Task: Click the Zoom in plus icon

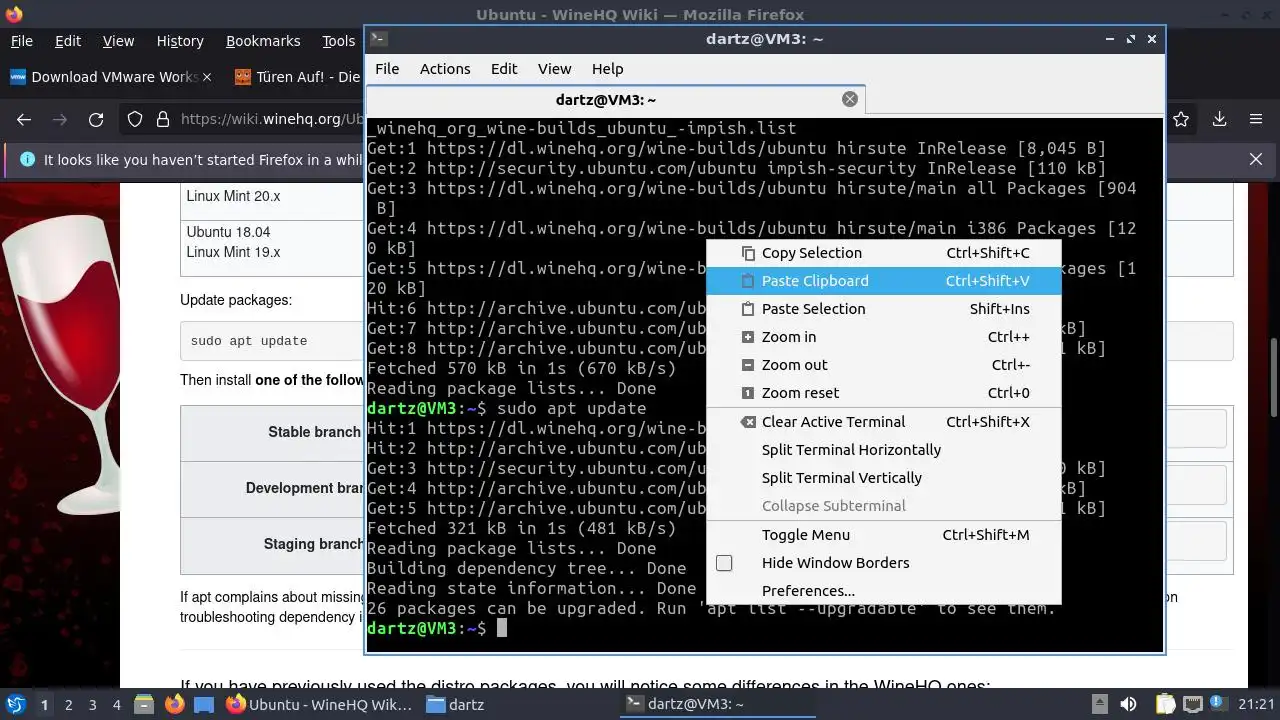Action: tap(747, 337)
